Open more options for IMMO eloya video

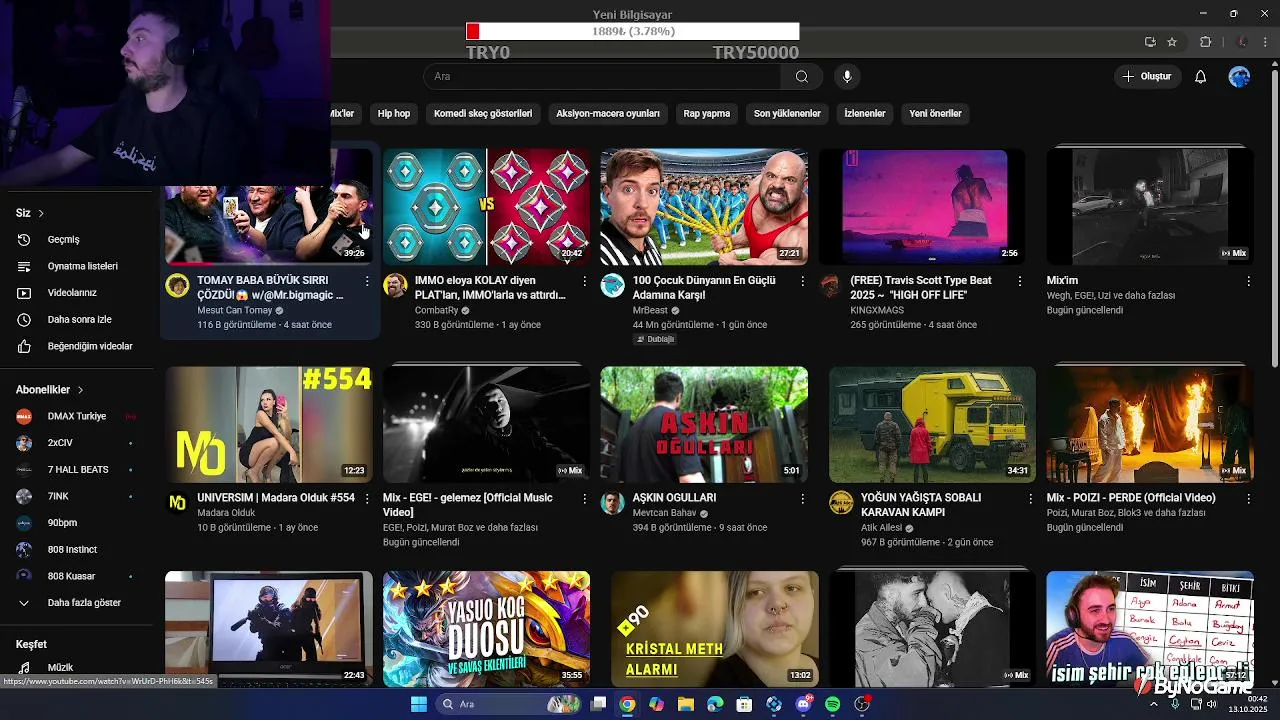585,281
